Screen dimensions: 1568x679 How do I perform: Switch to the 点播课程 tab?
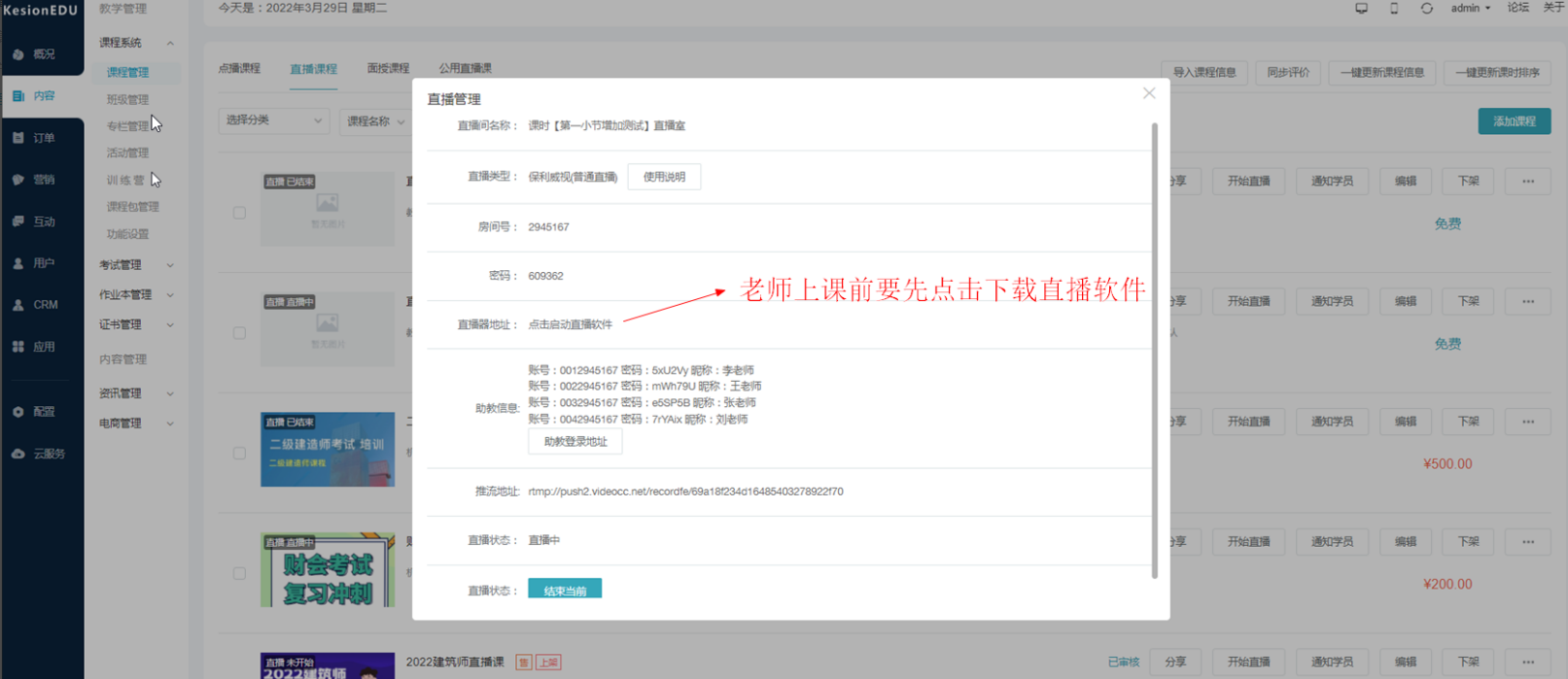coord(239,69)
